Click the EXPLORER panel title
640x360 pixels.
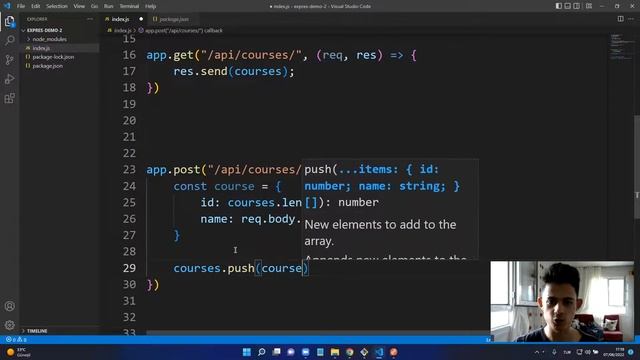point(37,19)
